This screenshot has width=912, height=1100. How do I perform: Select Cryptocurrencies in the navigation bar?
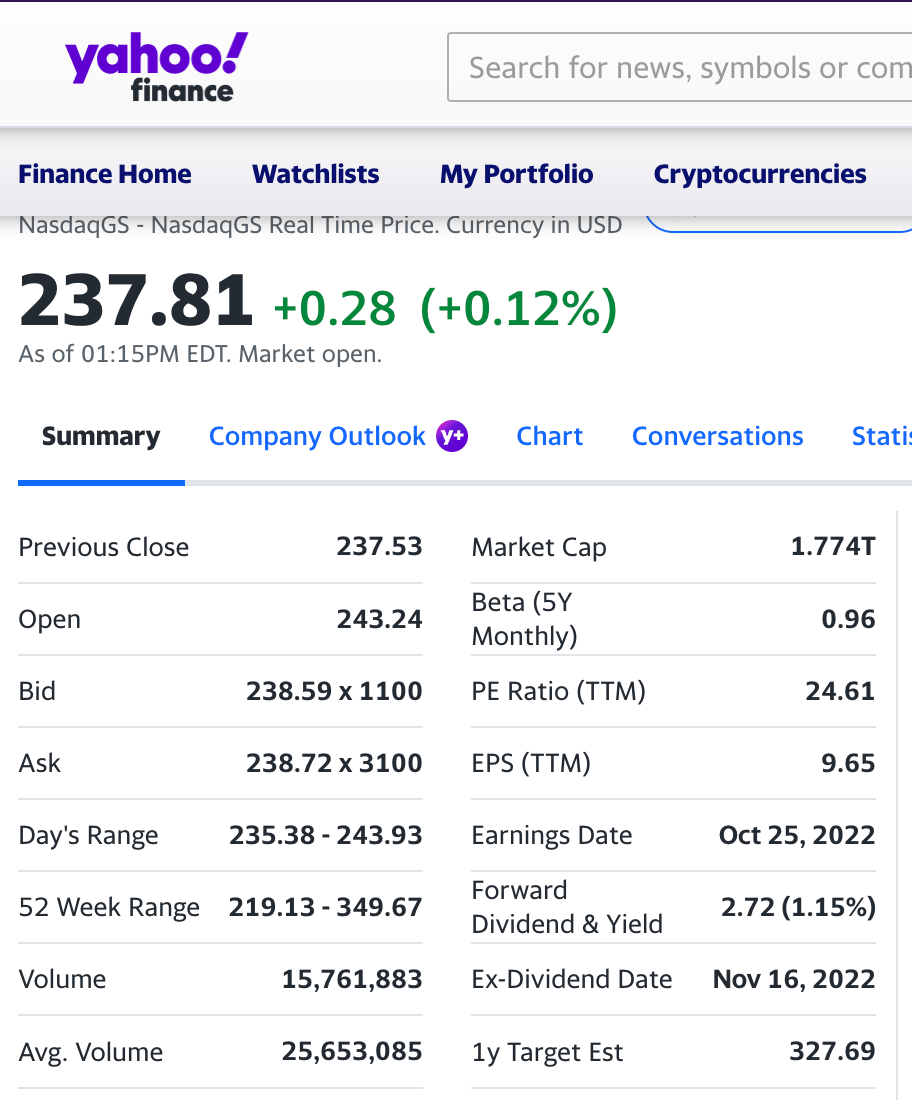click(x=760, y=174)
